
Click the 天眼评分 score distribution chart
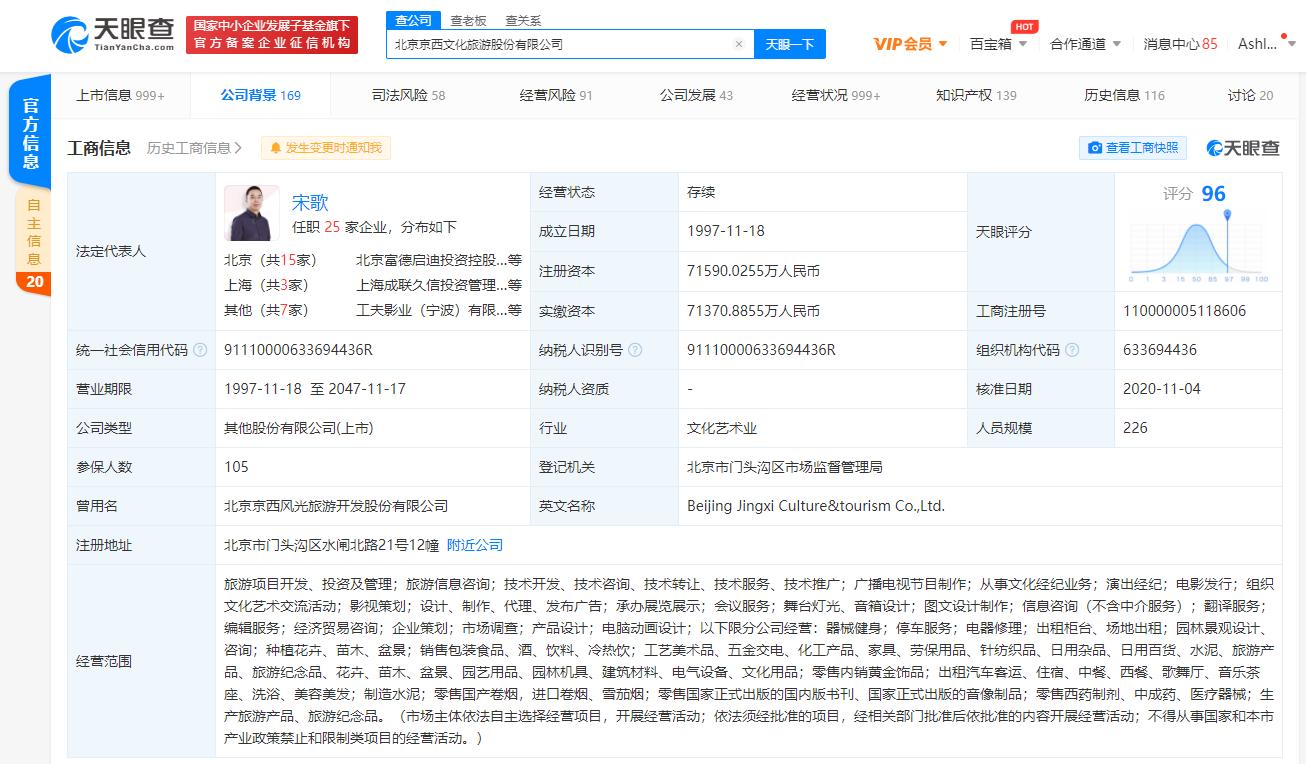1199,246
